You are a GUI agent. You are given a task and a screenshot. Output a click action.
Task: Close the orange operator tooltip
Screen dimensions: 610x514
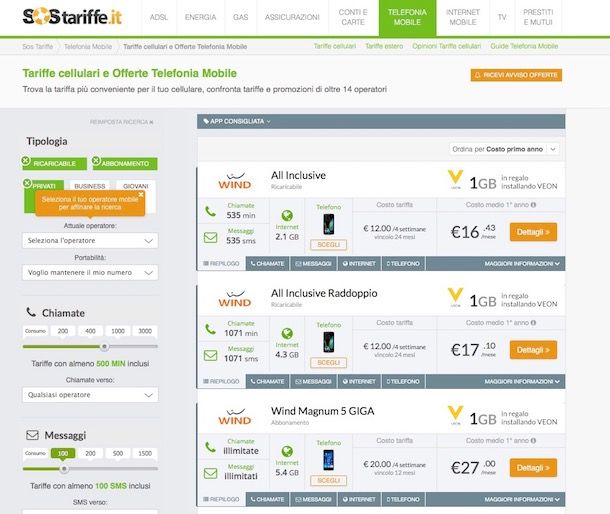point(141,194)
